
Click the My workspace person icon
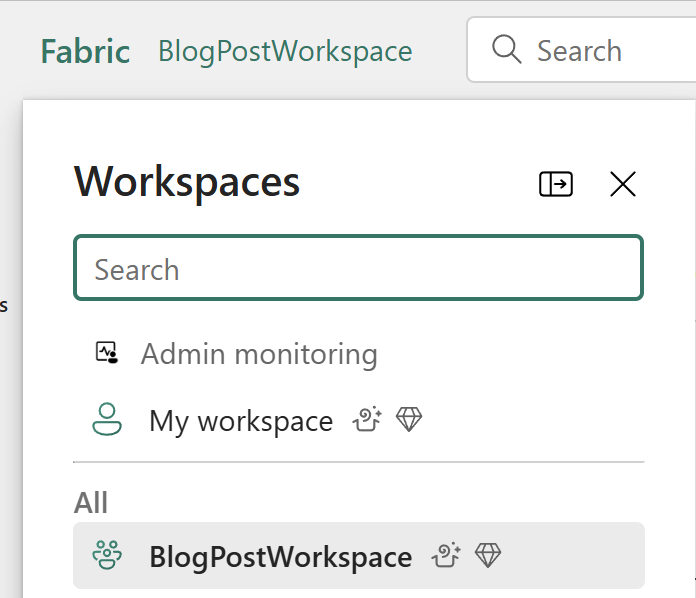(107, 419)
